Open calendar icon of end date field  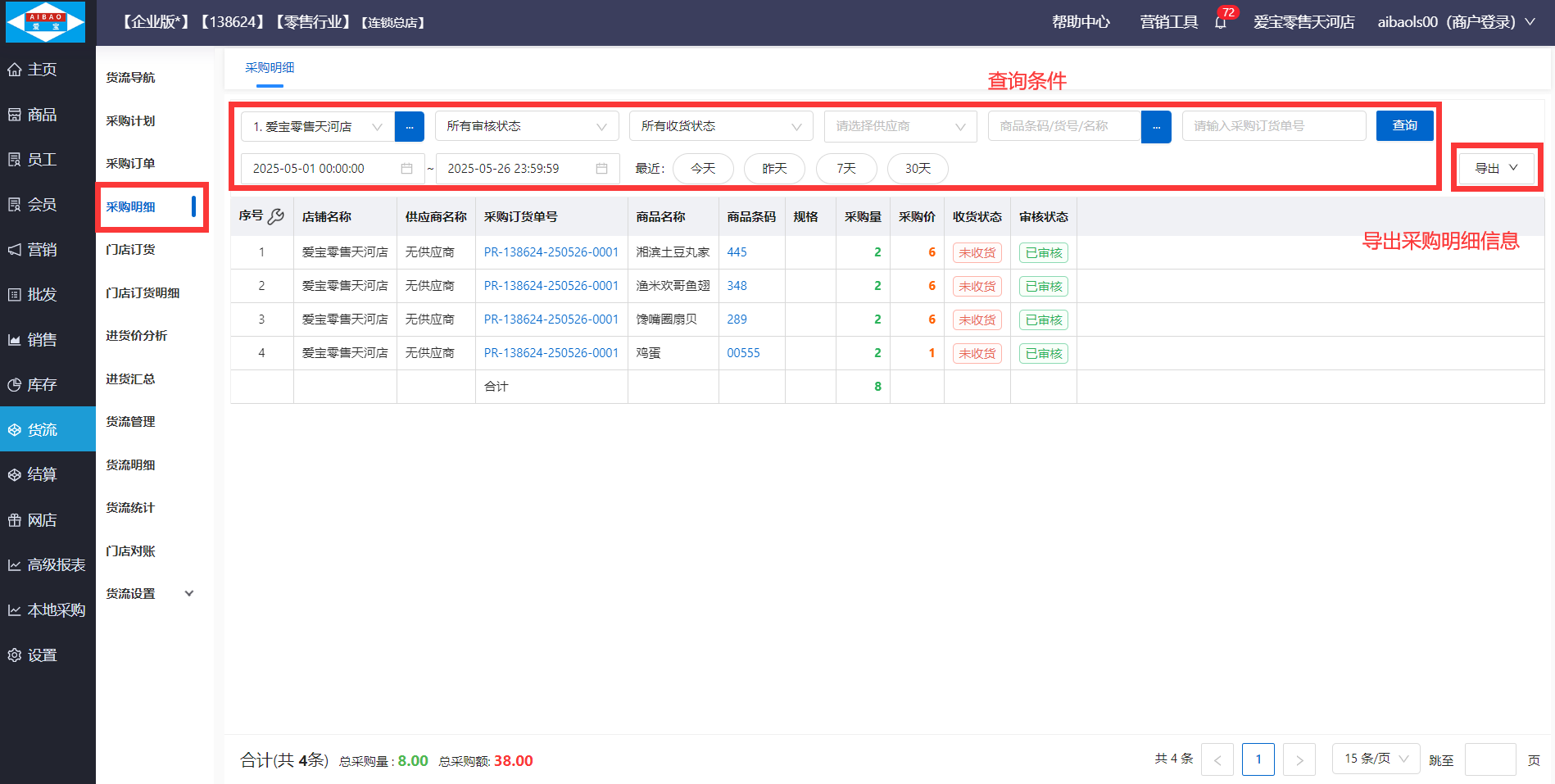point(601,169)
